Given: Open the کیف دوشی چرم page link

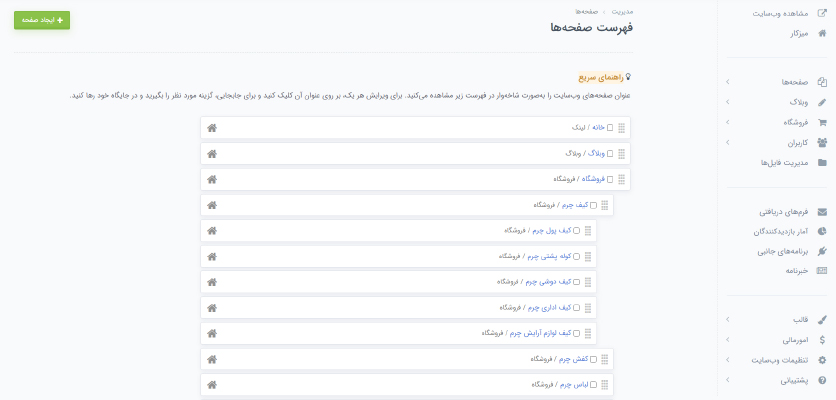Looking at the screenshot, I should 549,282.
